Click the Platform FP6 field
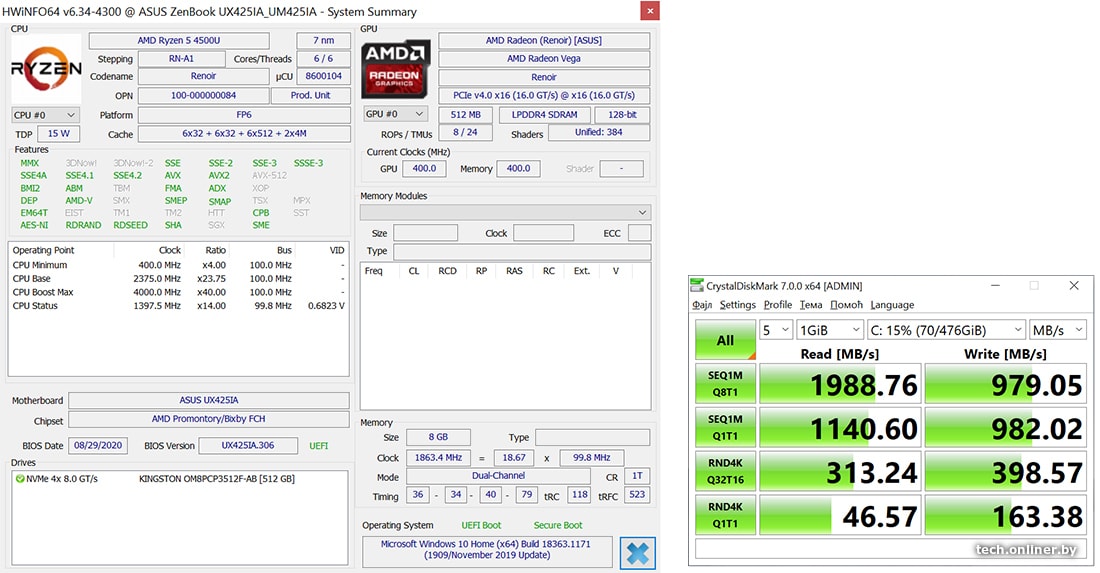 tap(244, 115)
